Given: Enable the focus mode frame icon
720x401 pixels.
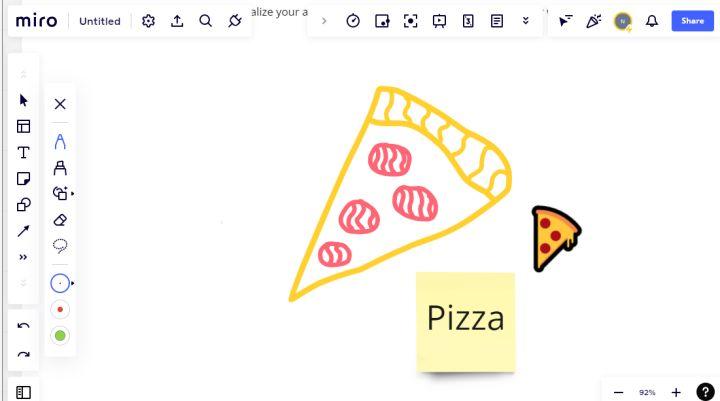Looking at the screenshot, I should point(411,21).
